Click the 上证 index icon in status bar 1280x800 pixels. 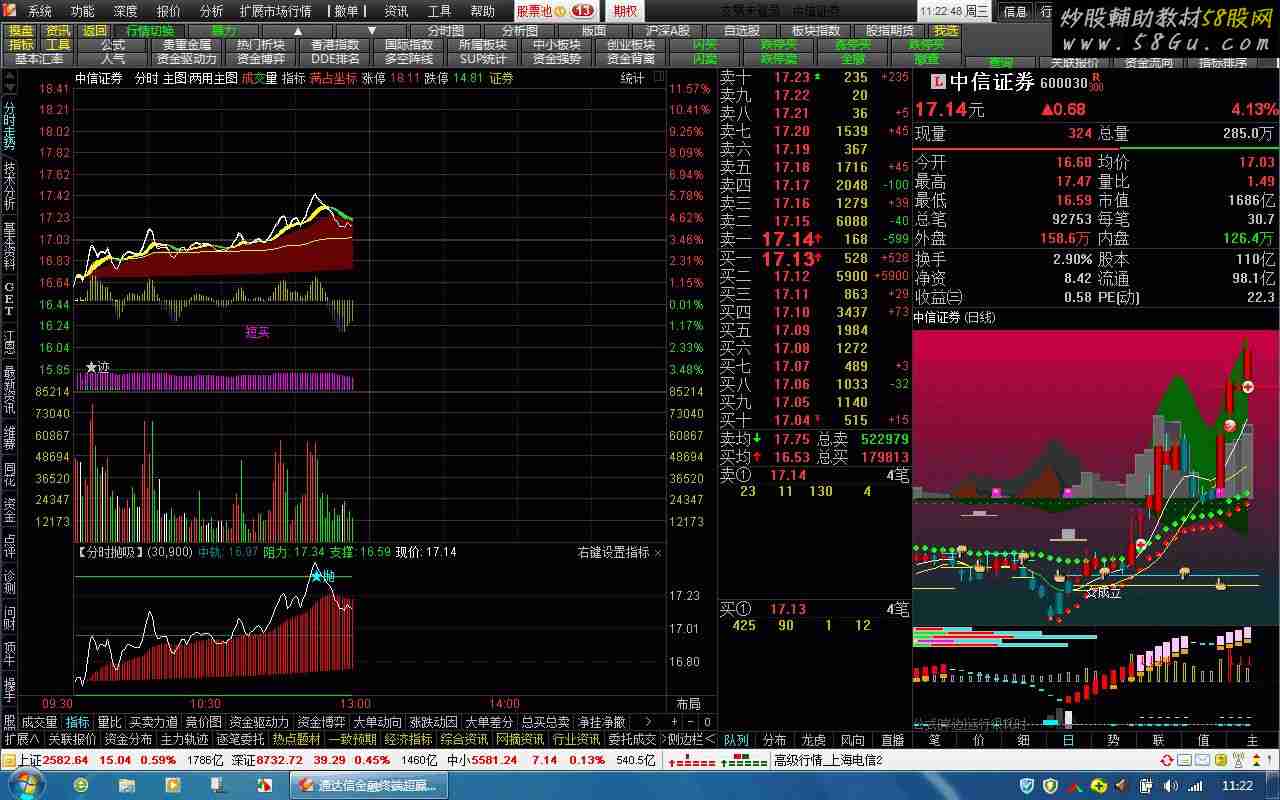[9, 760]
